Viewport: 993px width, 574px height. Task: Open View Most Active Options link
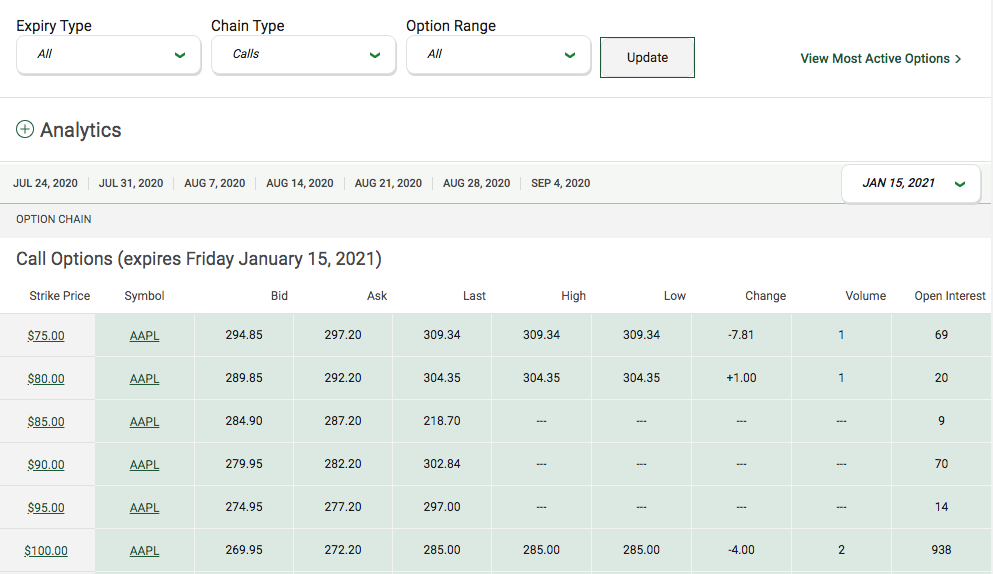(x=880, y=59)
